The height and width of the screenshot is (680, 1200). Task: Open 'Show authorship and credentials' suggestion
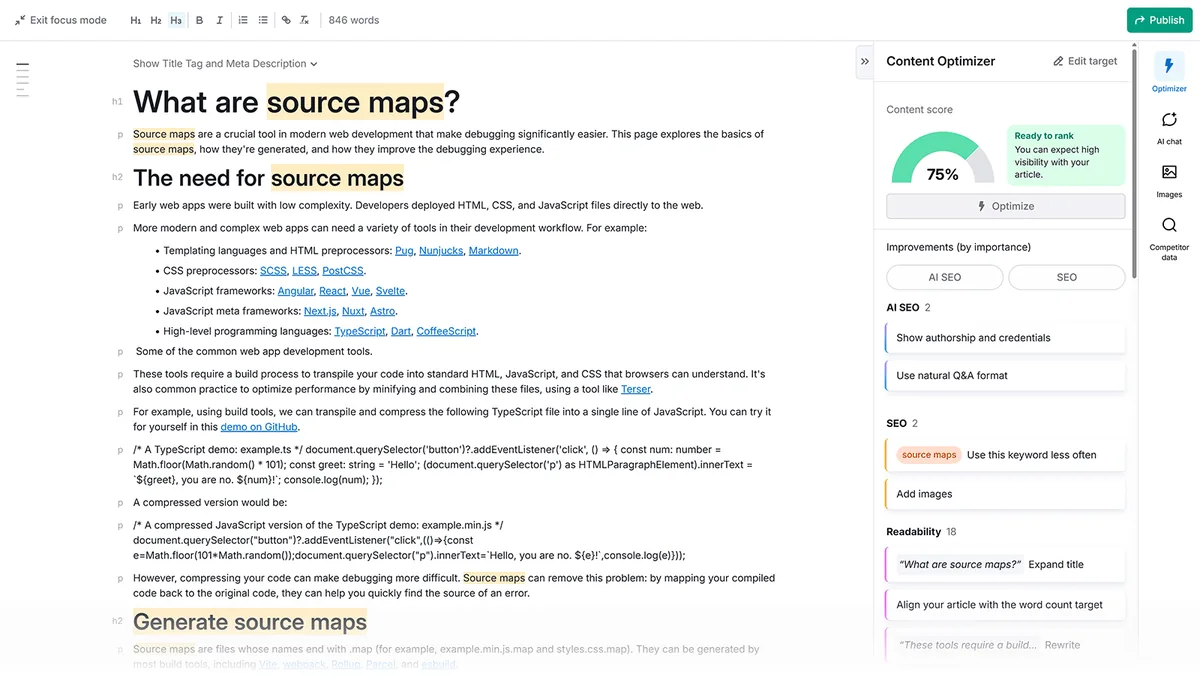point(1005,338)
